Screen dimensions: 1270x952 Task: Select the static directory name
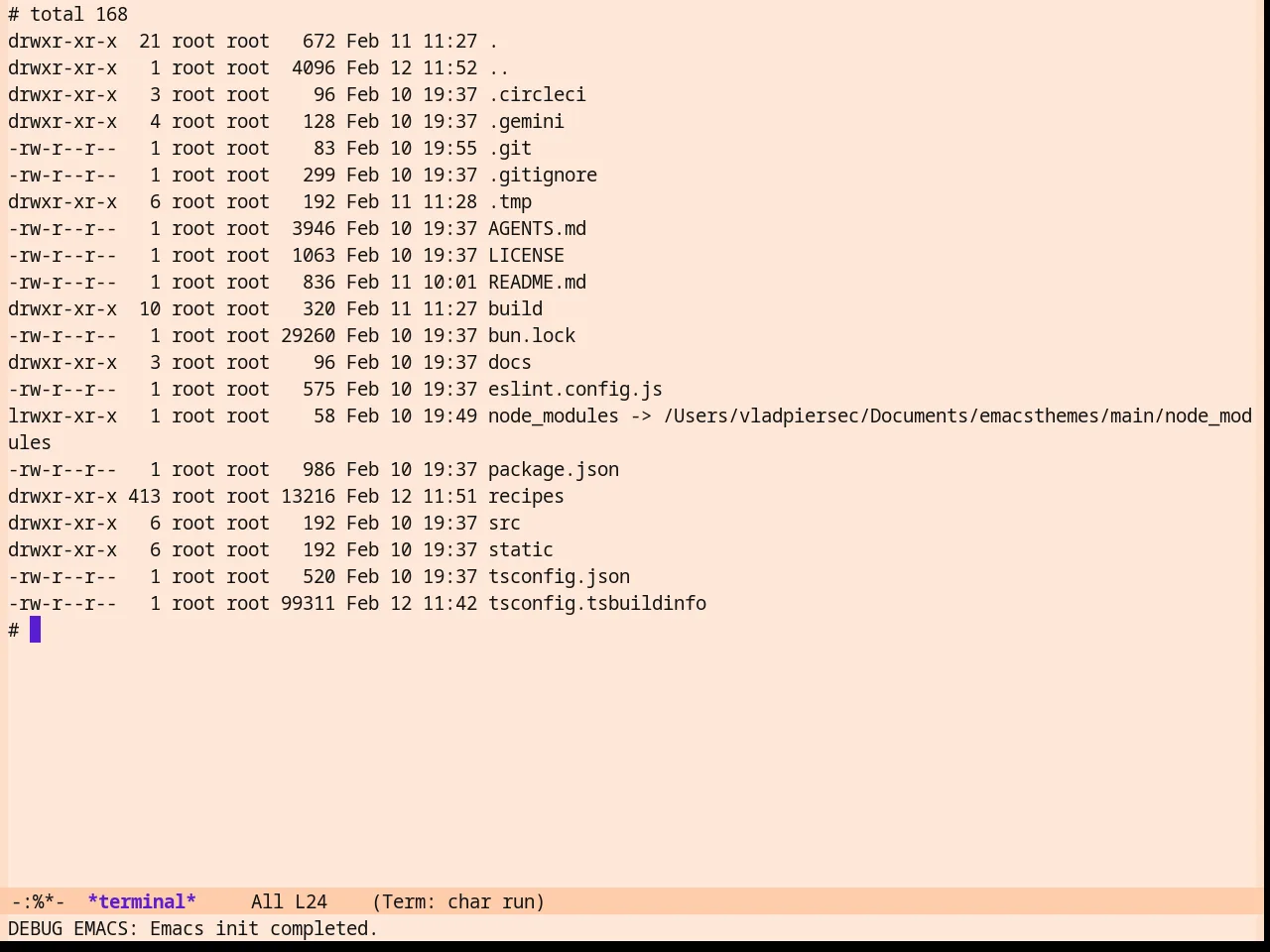pos(521,550)
